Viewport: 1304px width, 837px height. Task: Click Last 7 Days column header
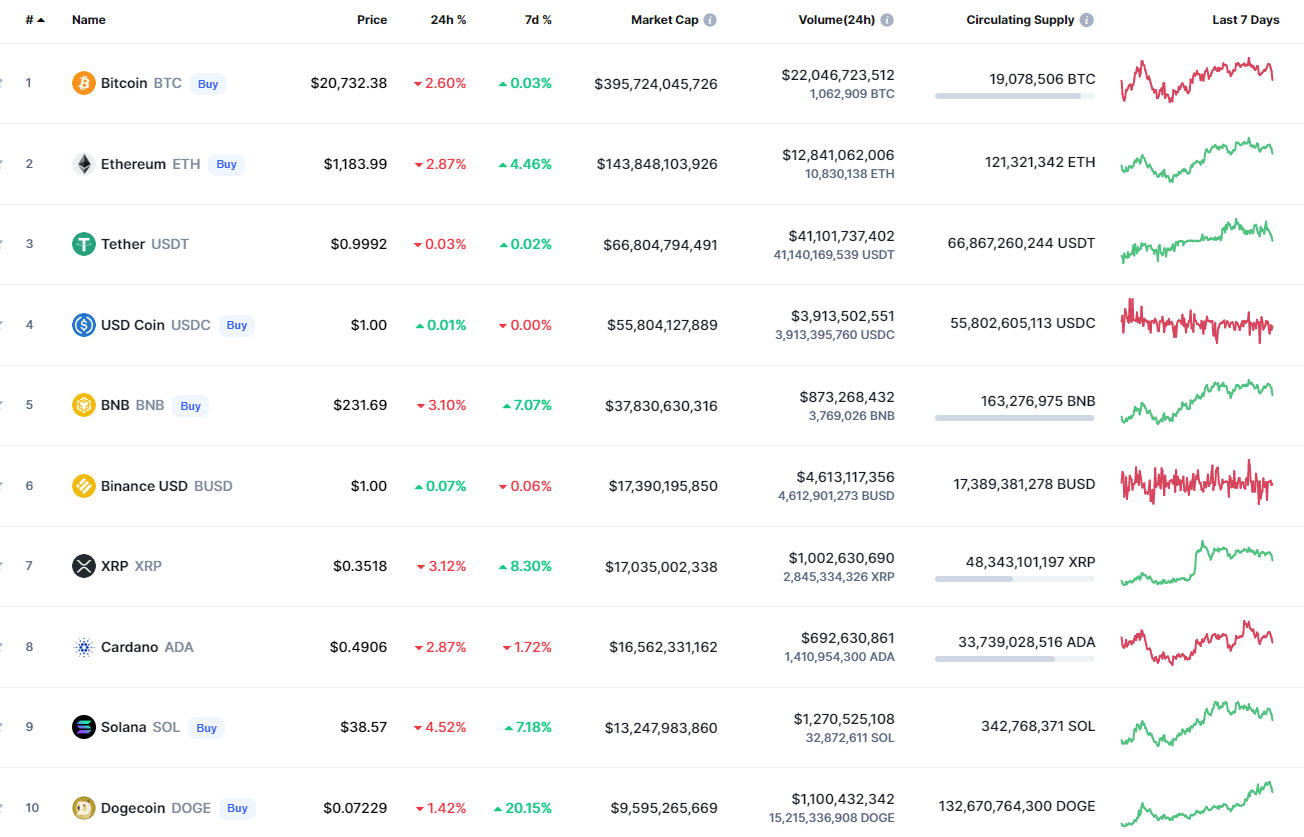1246,20
